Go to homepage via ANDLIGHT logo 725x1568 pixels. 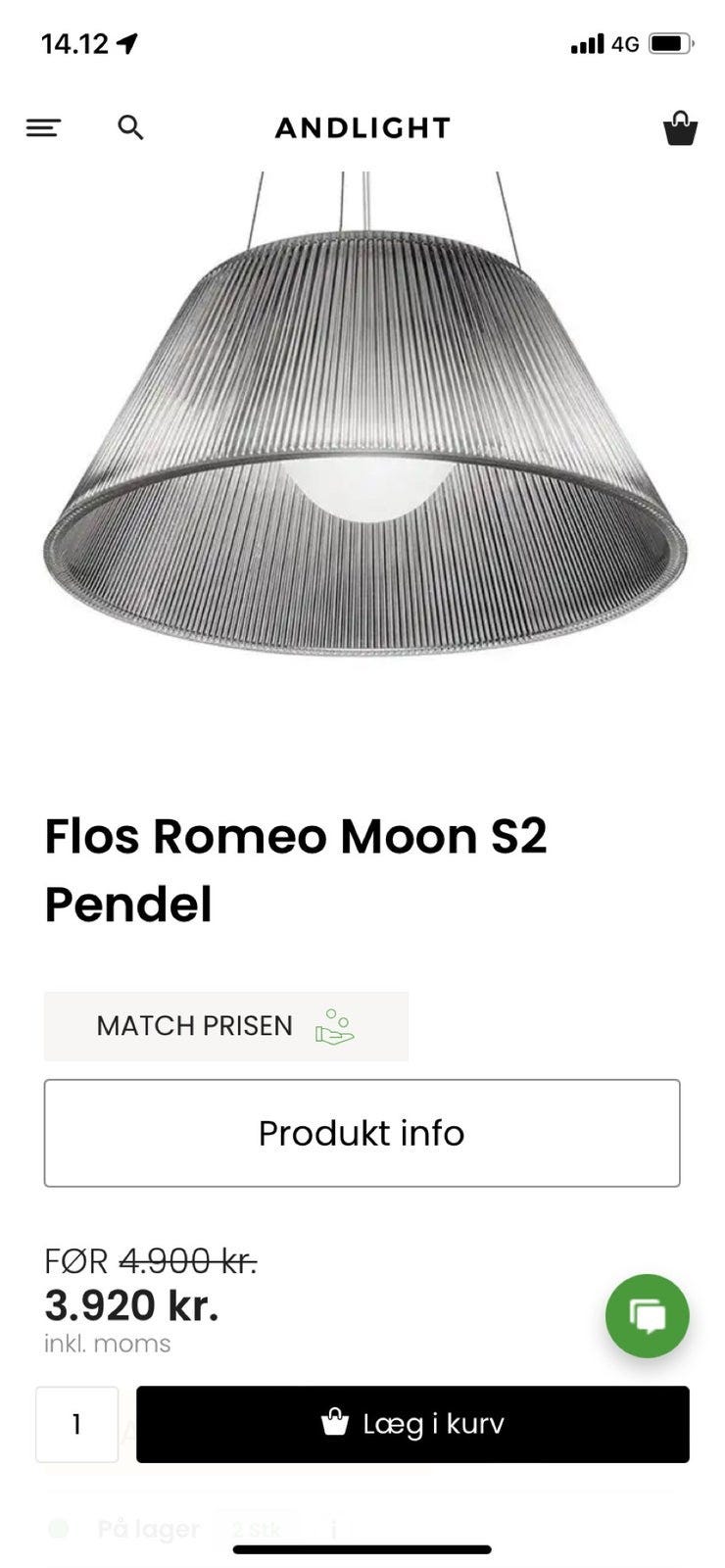[x=362, y=128]
